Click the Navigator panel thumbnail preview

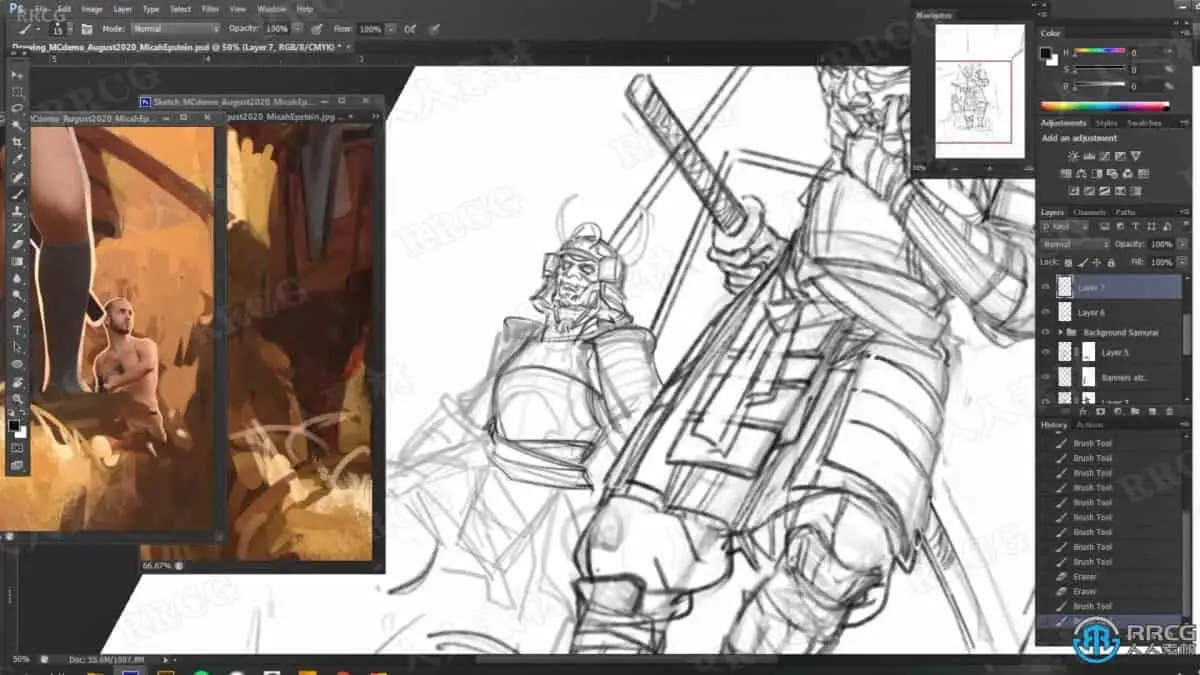click(x=980, y=91)
